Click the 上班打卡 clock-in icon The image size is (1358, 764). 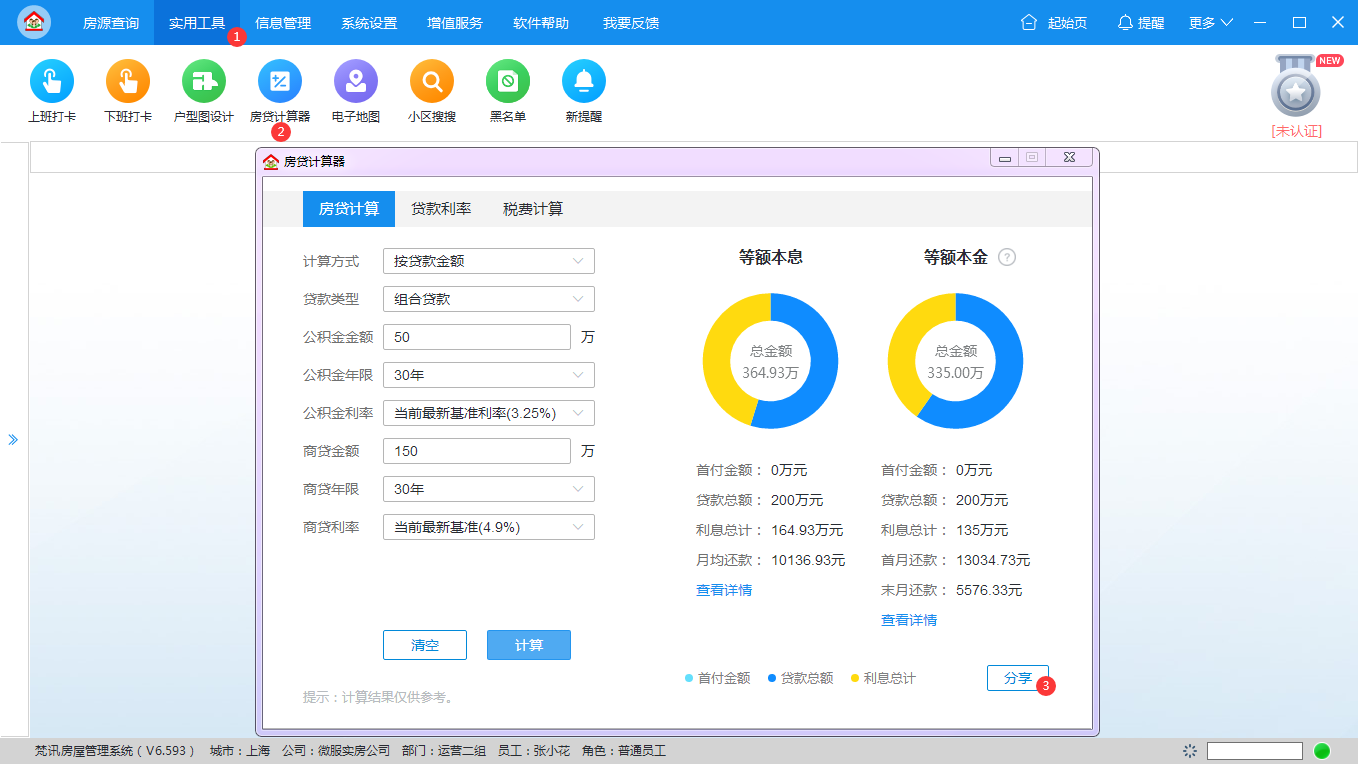52,82
